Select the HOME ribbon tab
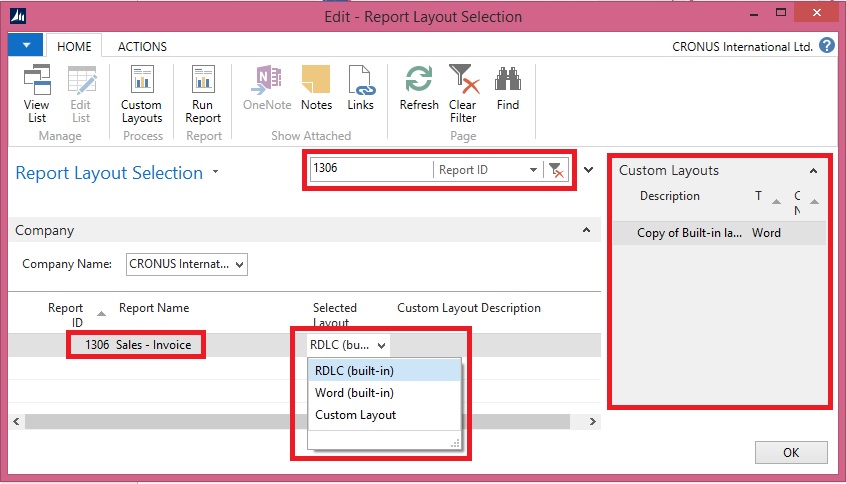Viewport: 846px width, 484px height. click(x=74, y=46)
